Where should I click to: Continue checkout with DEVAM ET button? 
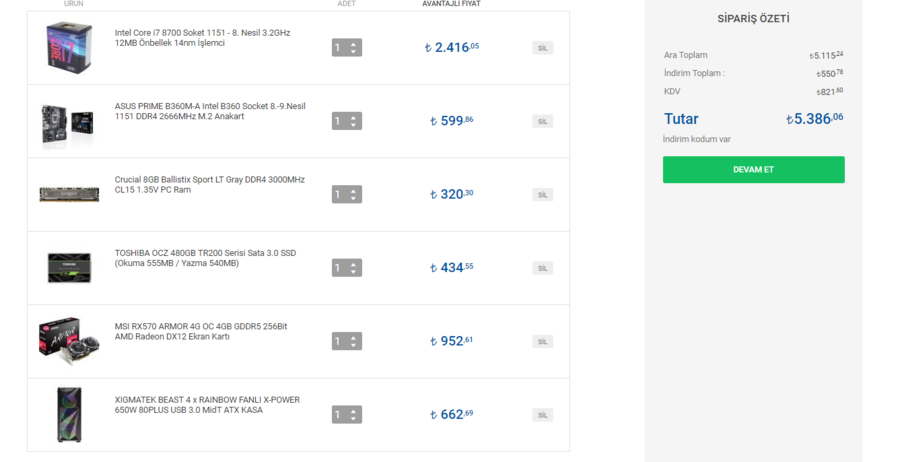click(753, 170)
